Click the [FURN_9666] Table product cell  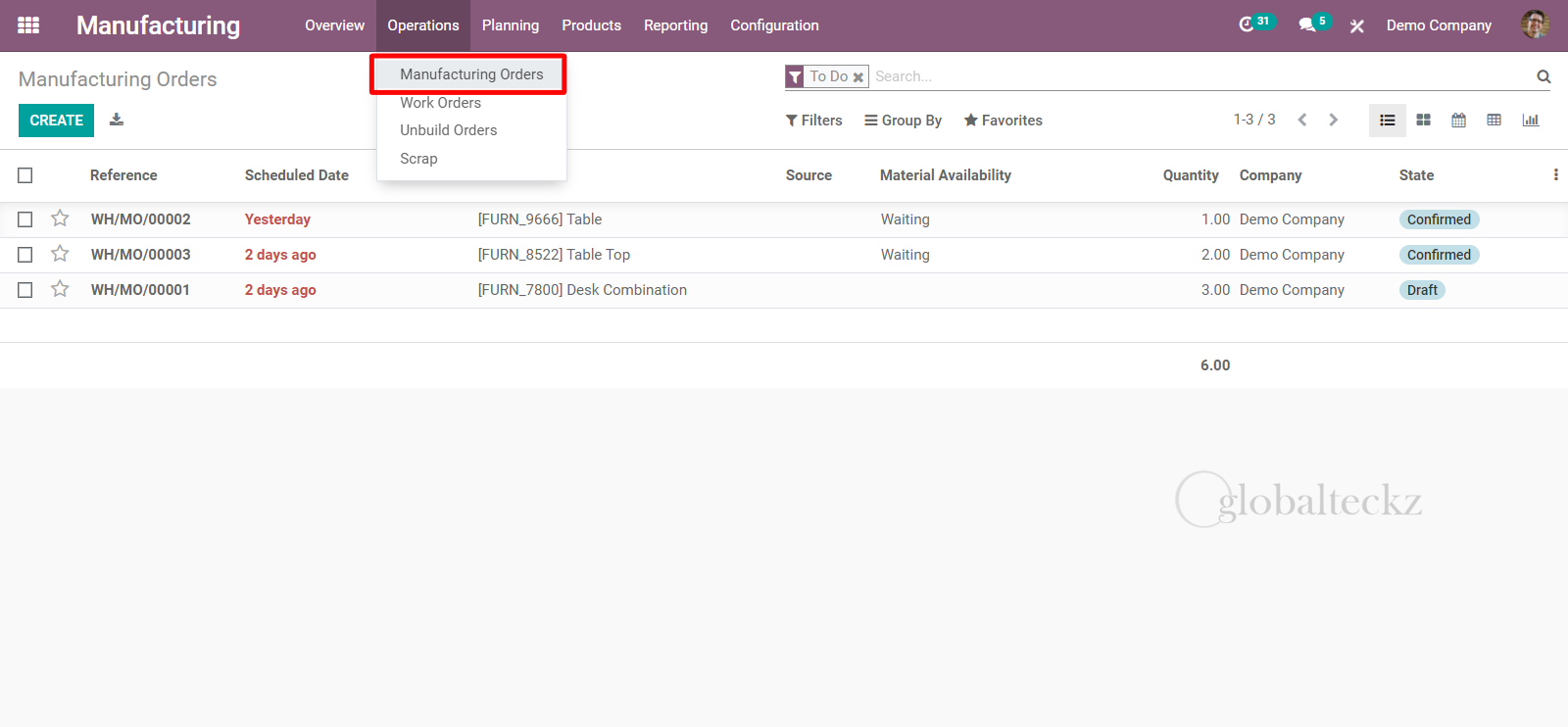[x=540, y=219]
